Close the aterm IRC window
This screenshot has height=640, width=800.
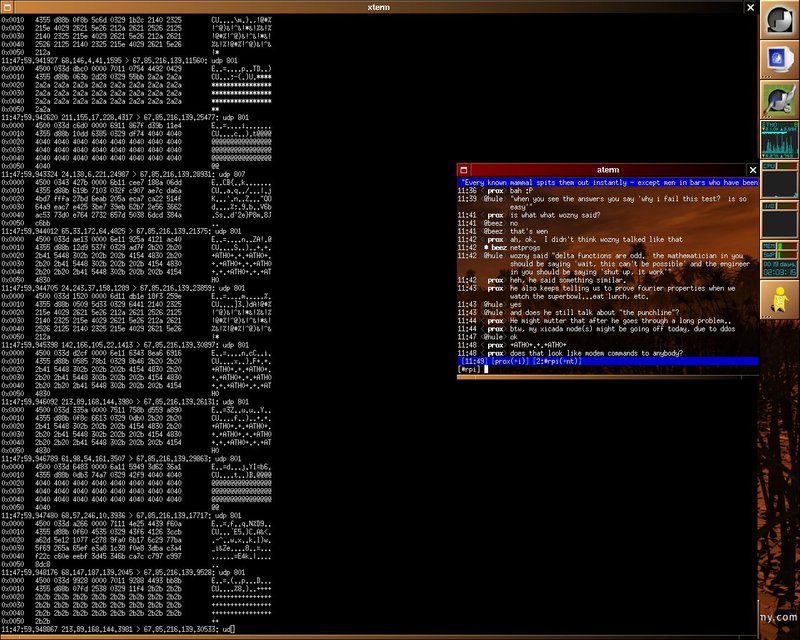(752, 170)
